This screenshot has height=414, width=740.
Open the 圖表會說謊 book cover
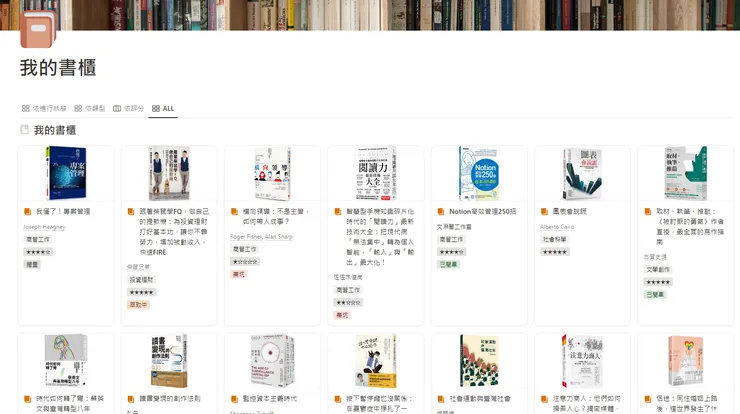pos(582,173)
